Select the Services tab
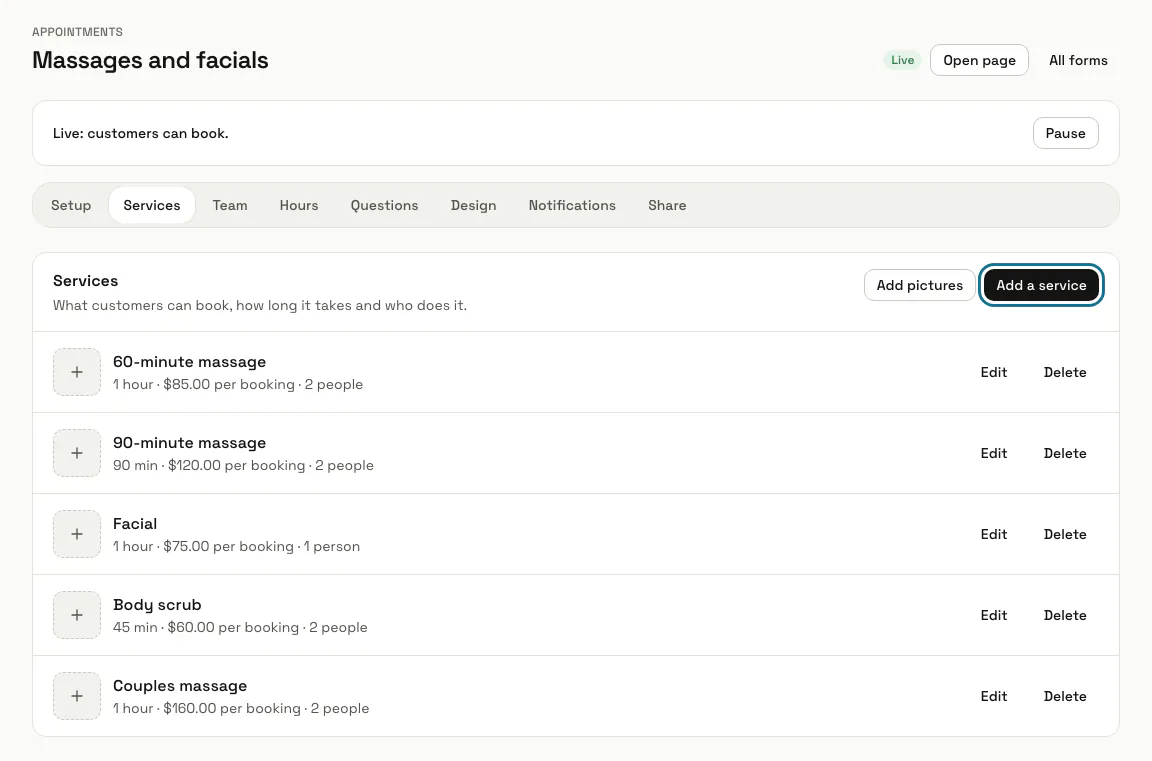Image resolution: width=1152 pixels, height=761 pixels. point(152,205)
